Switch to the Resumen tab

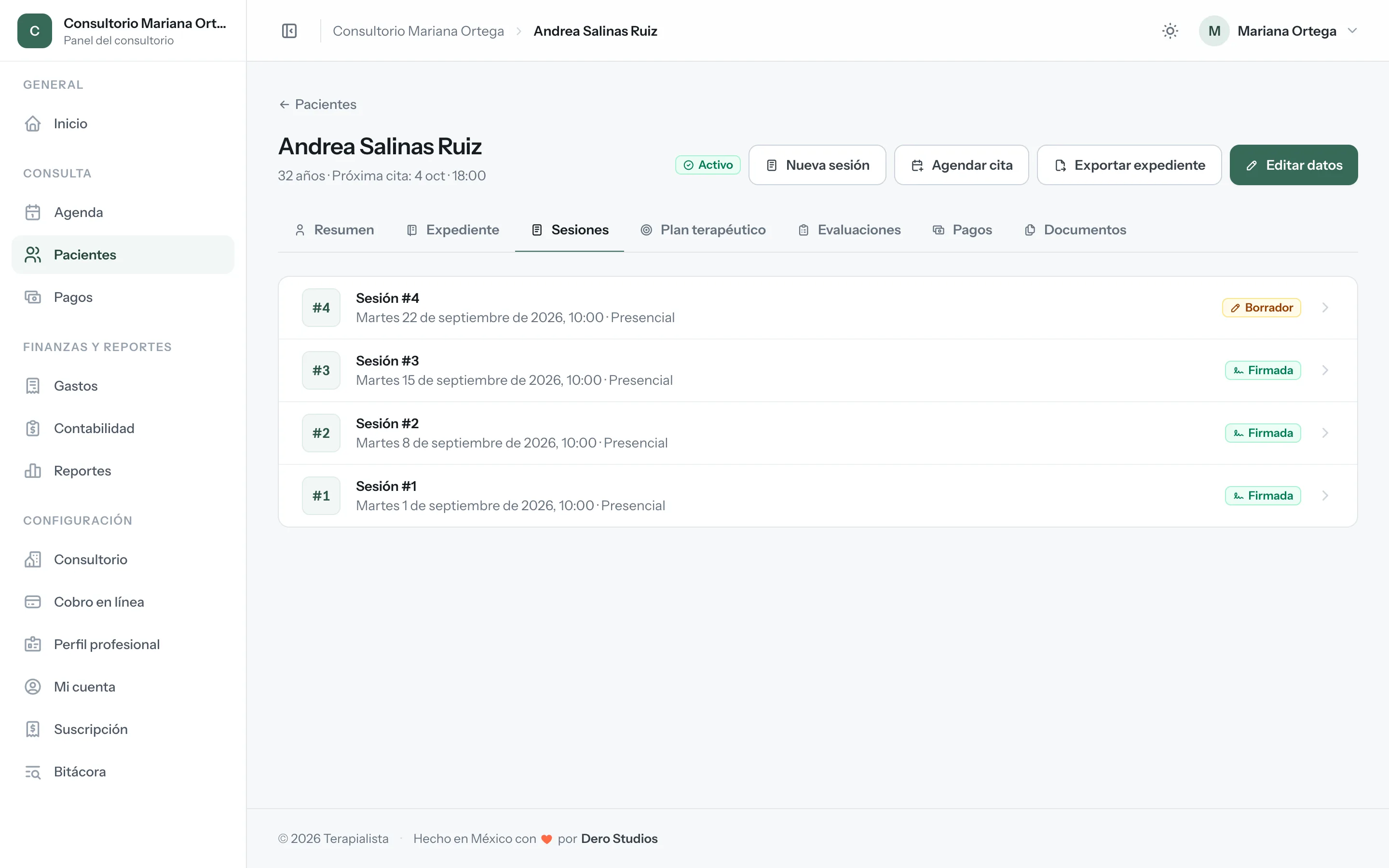pos(334,230)
